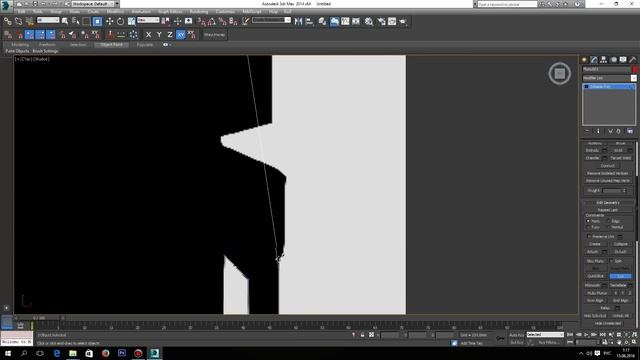Open the selection filter dropdown
Screen dimensions: 640x360
click(x=48, y=20)
